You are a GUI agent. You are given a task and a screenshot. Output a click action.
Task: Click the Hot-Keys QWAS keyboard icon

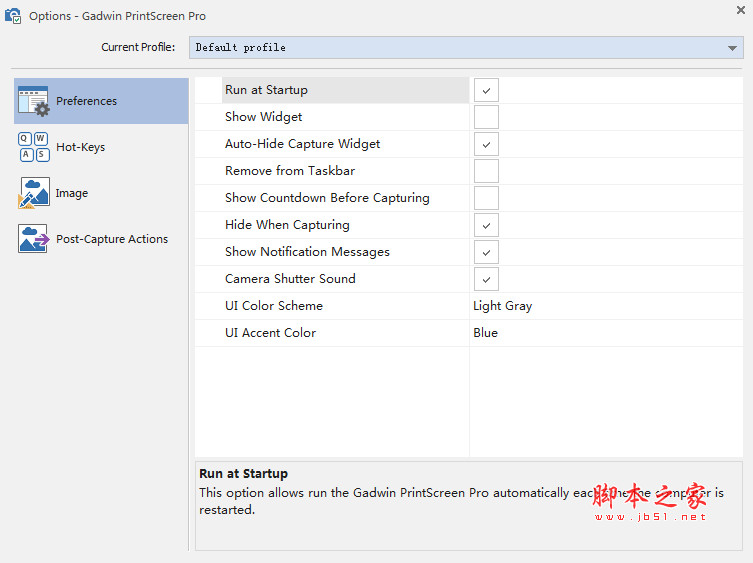click(34, 147)
